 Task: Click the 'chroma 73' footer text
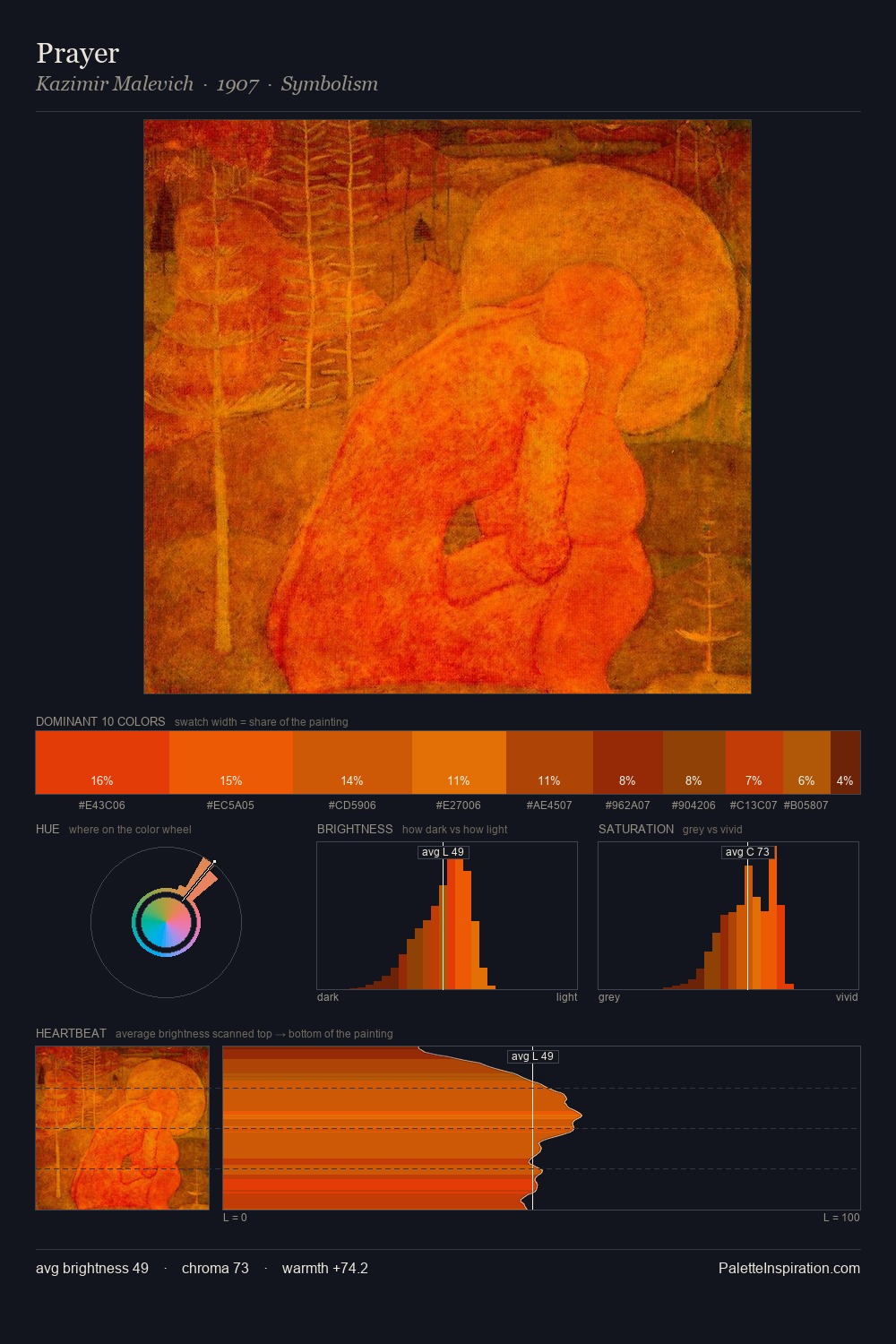click(x=215, y=1268)
